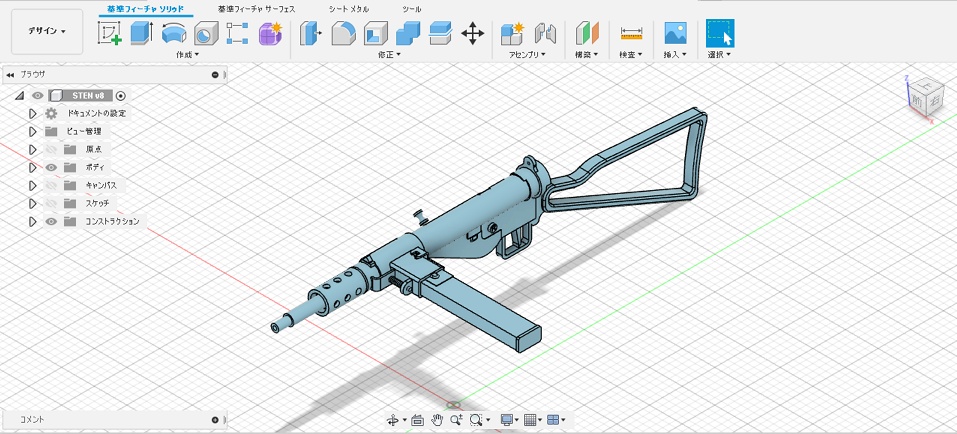
Task: Click the Offset Plane construction icon
Action: tap(587, 33)
